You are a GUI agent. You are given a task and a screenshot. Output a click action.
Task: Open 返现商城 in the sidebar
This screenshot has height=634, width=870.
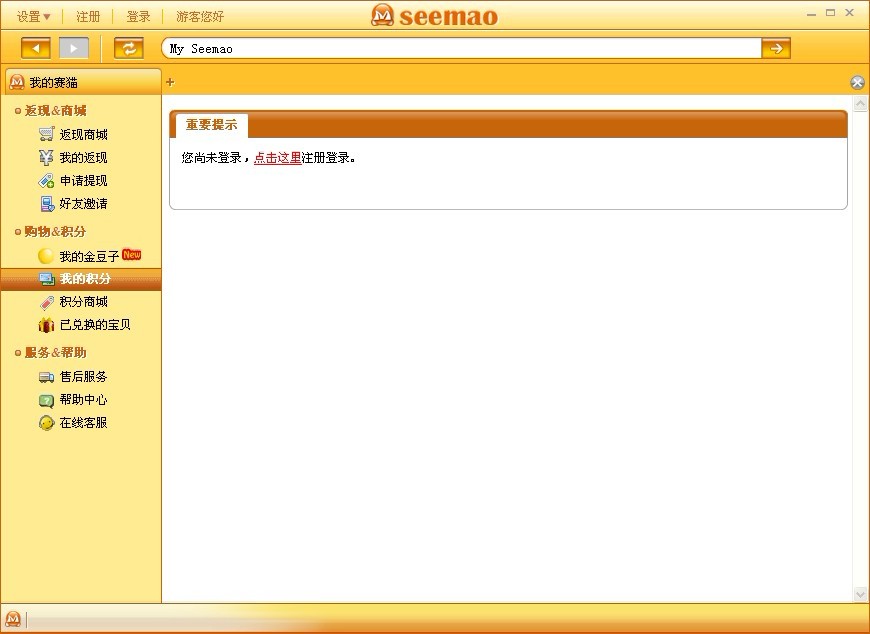(x=83, y=135)
